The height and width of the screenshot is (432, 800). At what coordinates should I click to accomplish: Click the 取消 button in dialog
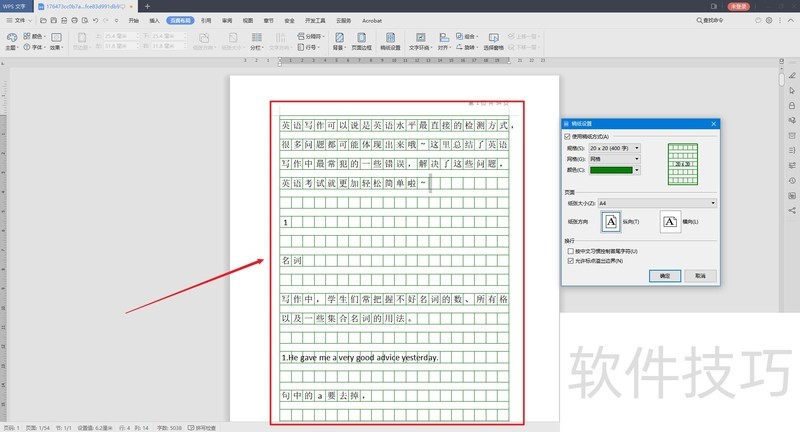[x=700, y=275]
